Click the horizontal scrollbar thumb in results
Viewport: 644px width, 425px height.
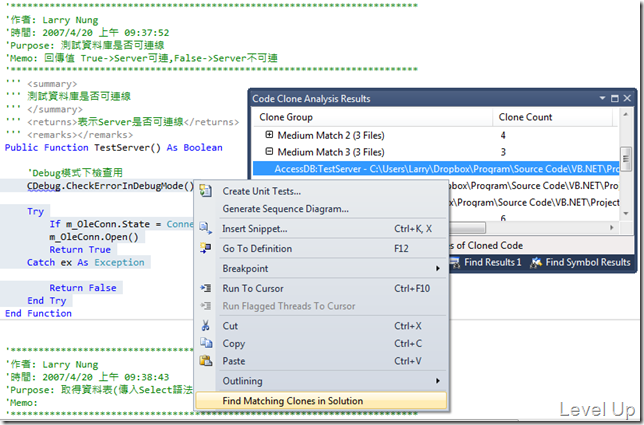467,227
